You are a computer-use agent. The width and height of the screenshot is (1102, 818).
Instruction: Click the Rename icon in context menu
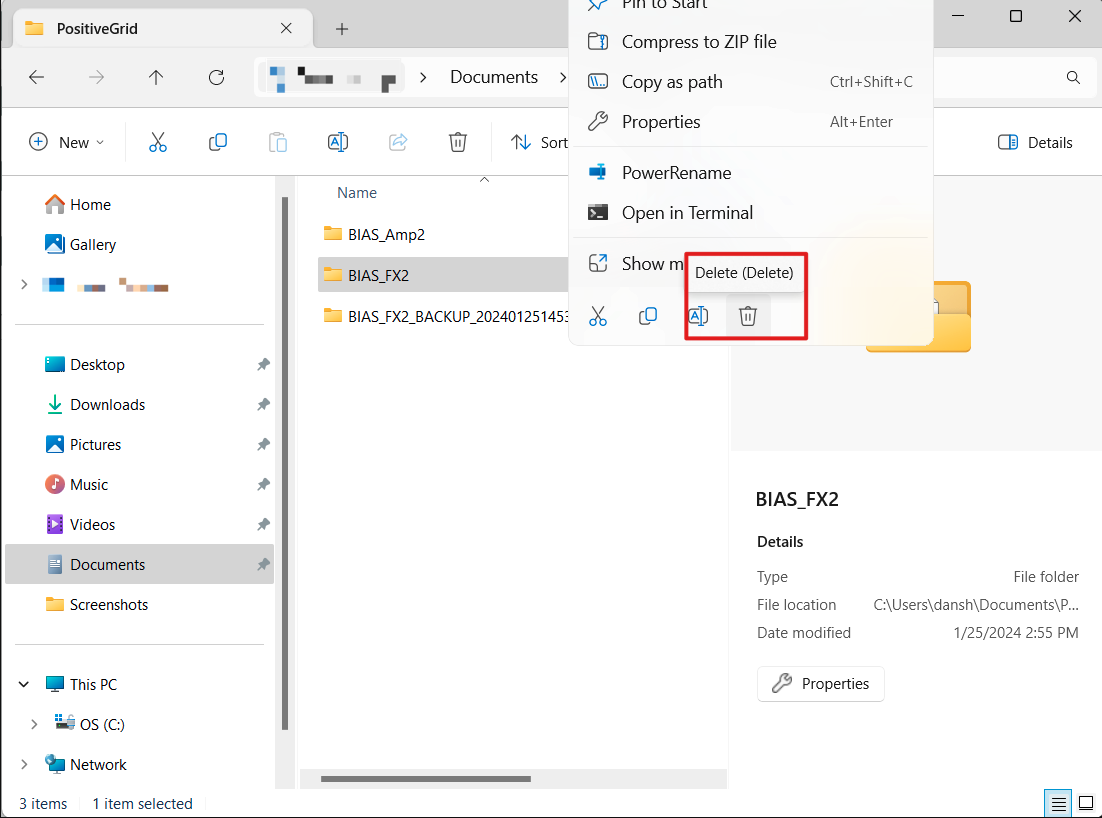[x=698, y=316]
